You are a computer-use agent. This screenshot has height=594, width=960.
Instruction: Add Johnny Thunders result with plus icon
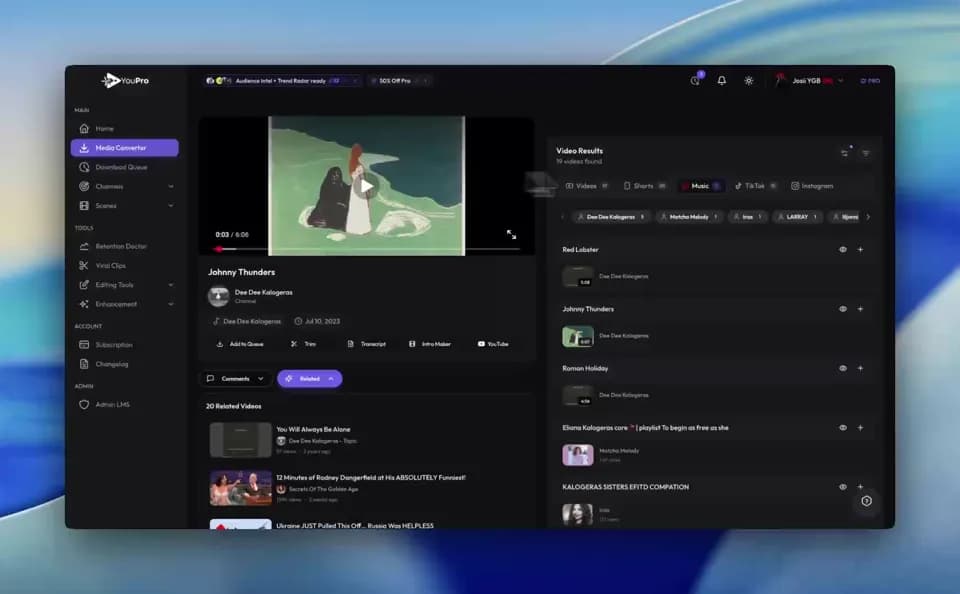tap(860, 309)
